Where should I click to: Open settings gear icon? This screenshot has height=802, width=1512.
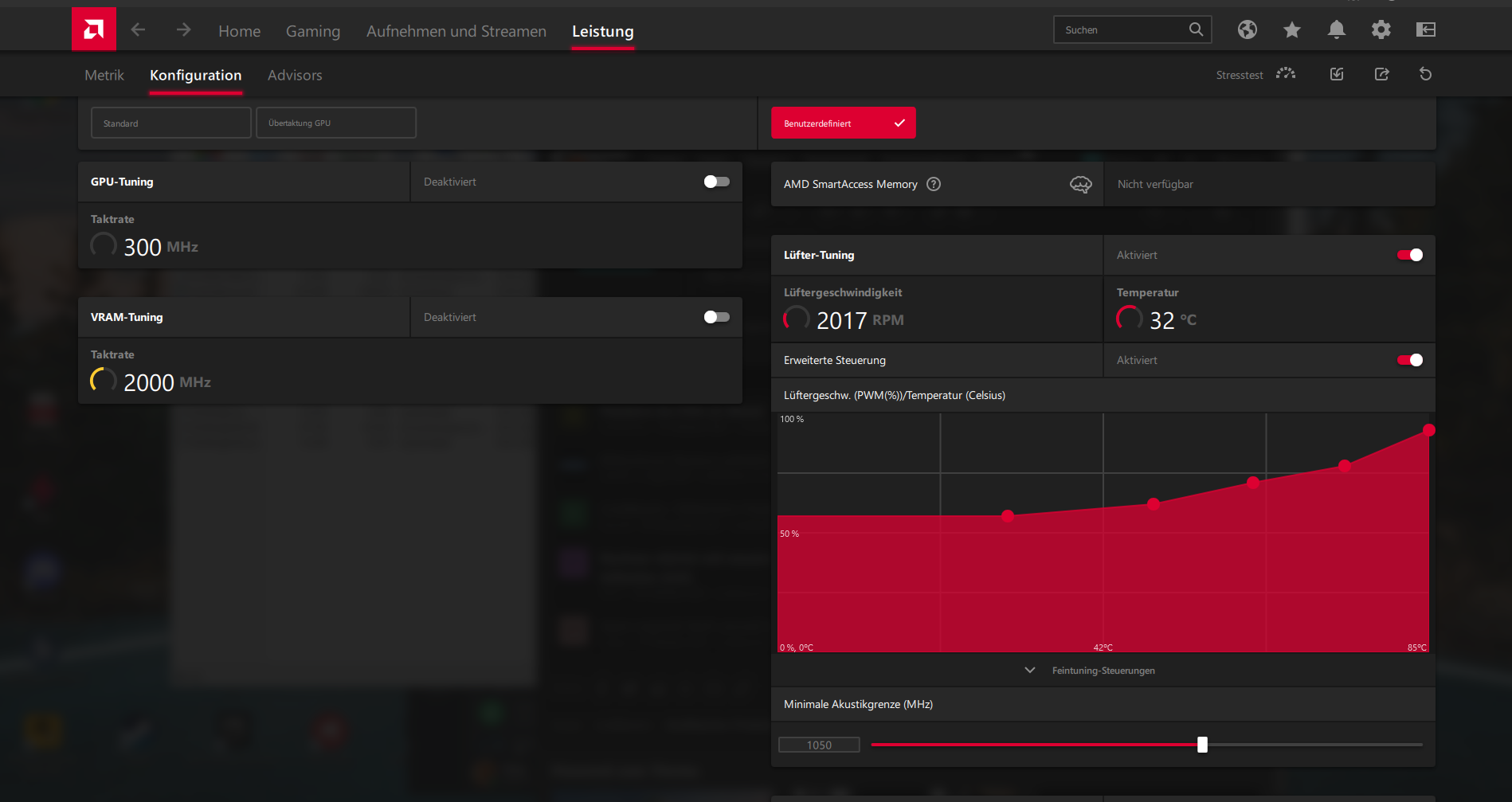point(1381,29)
